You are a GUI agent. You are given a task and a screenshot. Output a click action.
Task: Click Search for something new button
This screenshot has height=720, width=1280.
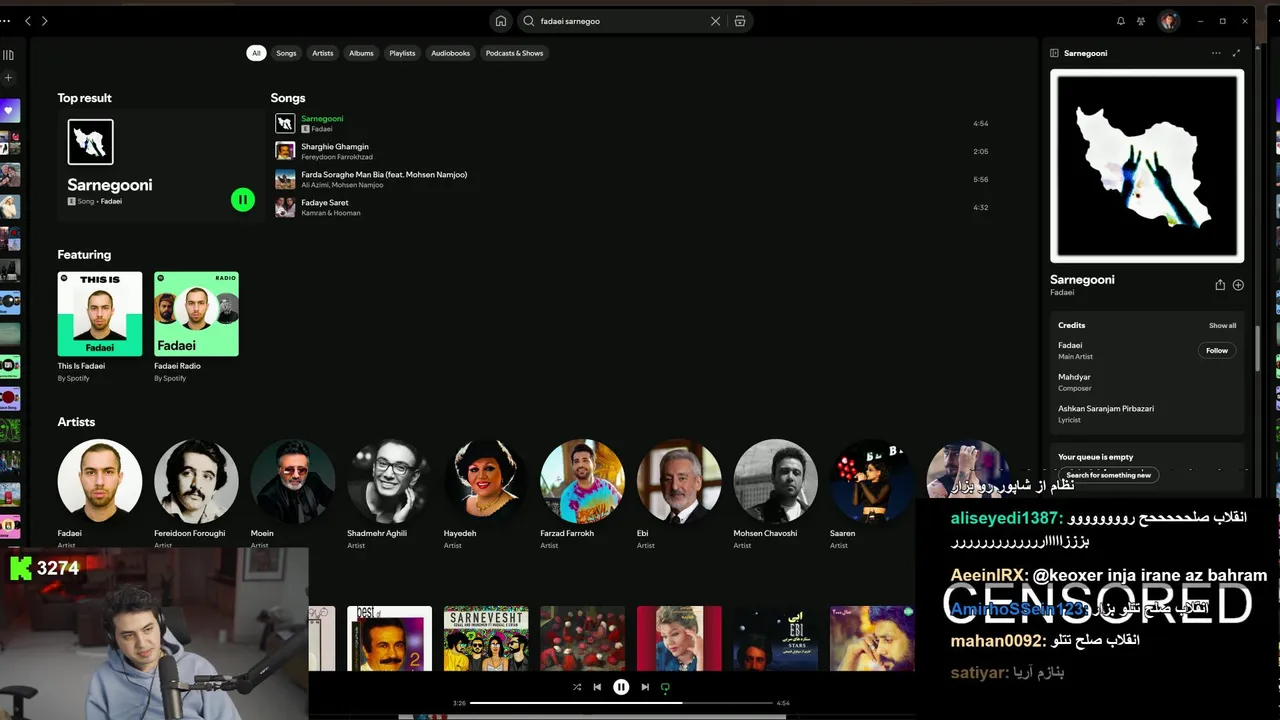[x=1108, y=475]
